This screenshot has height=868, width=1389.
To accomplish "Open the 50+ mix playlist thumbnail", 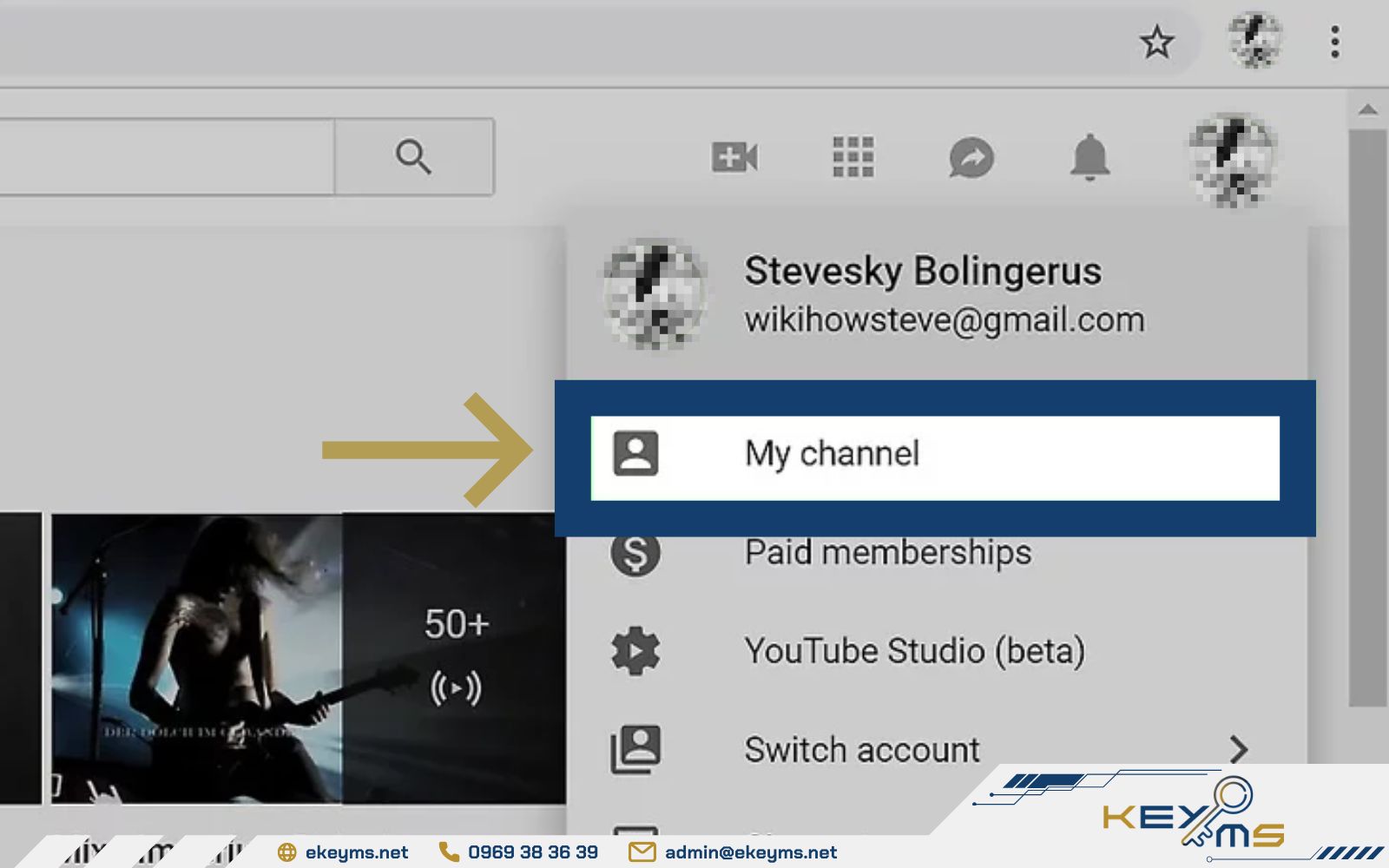I will 308,658.
